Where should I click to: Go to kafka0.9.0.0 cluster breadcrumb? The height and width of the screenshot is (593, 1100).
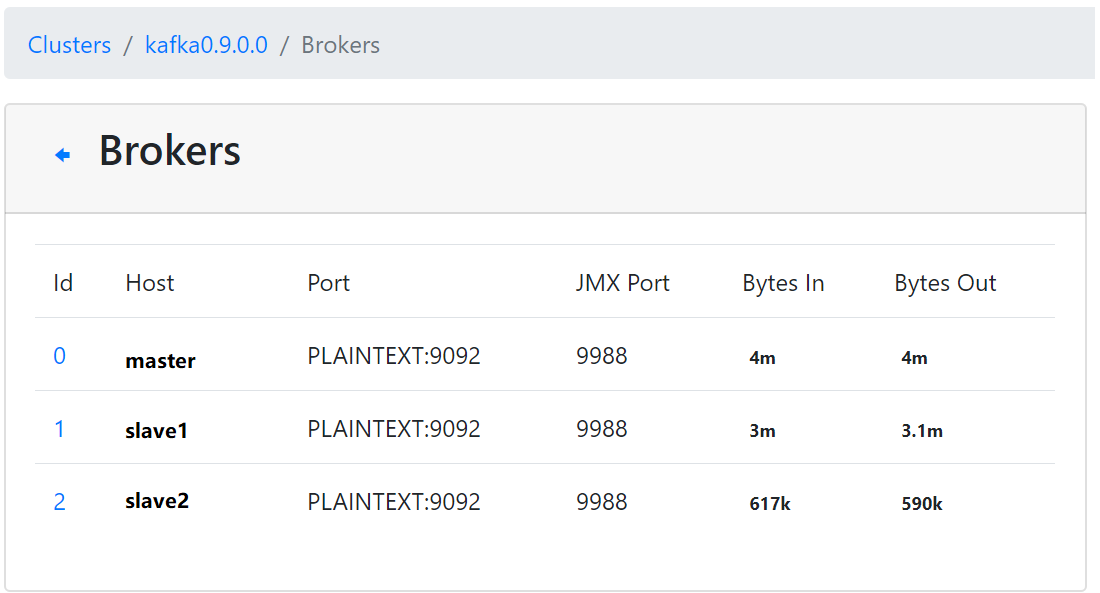(206, 45)
